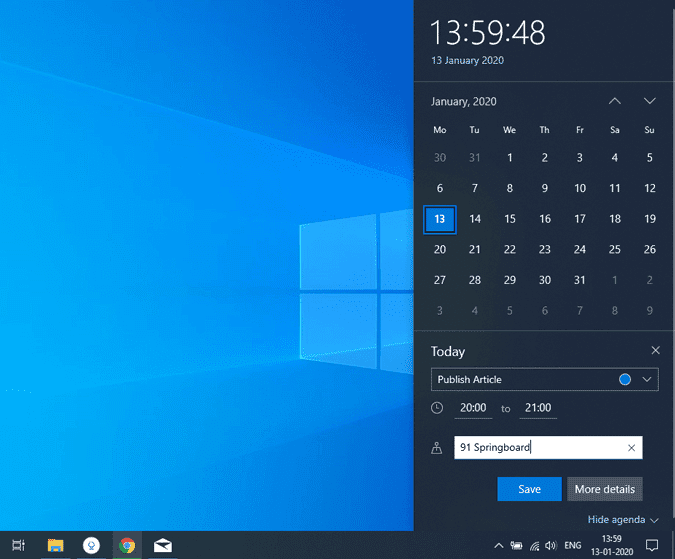
Task: Go to the previous month with the up arrow
Action: [x=615, y=101]
